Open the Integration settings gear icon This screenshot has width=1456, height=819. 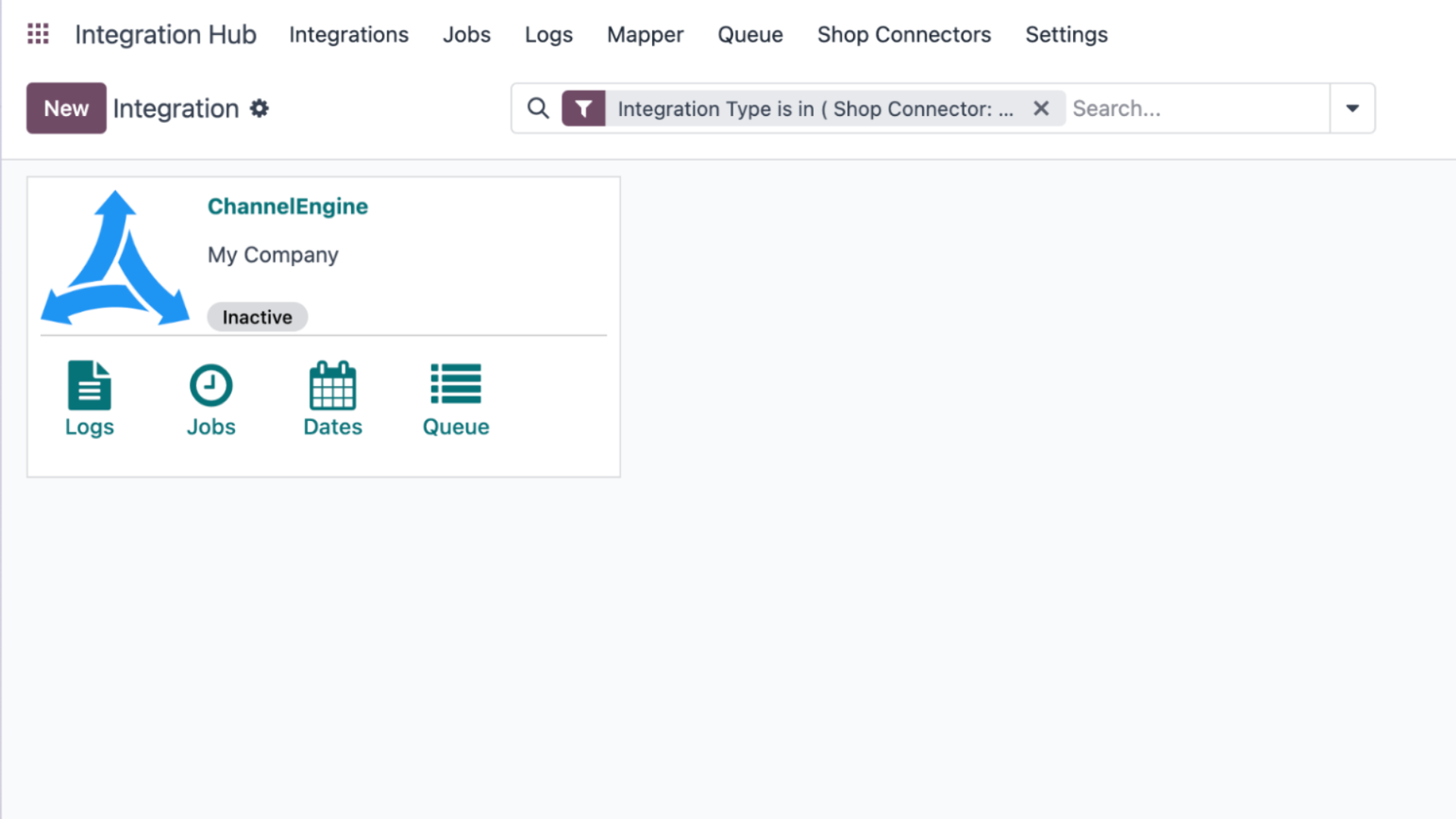259,108
